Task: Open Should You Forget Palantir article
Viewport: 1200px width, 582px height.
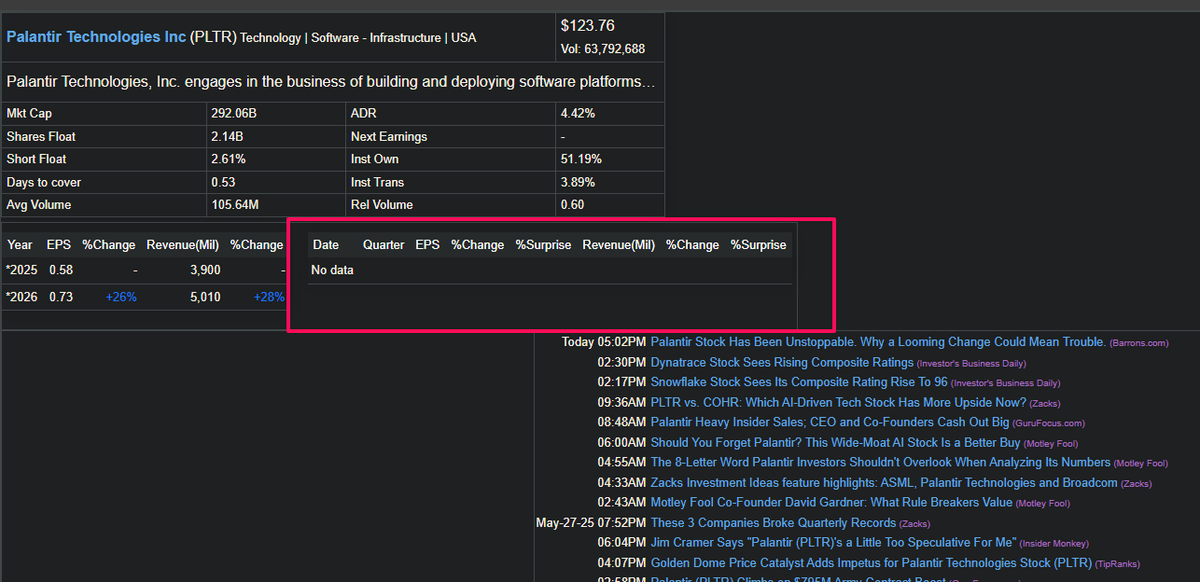Action: pos(836,442)
